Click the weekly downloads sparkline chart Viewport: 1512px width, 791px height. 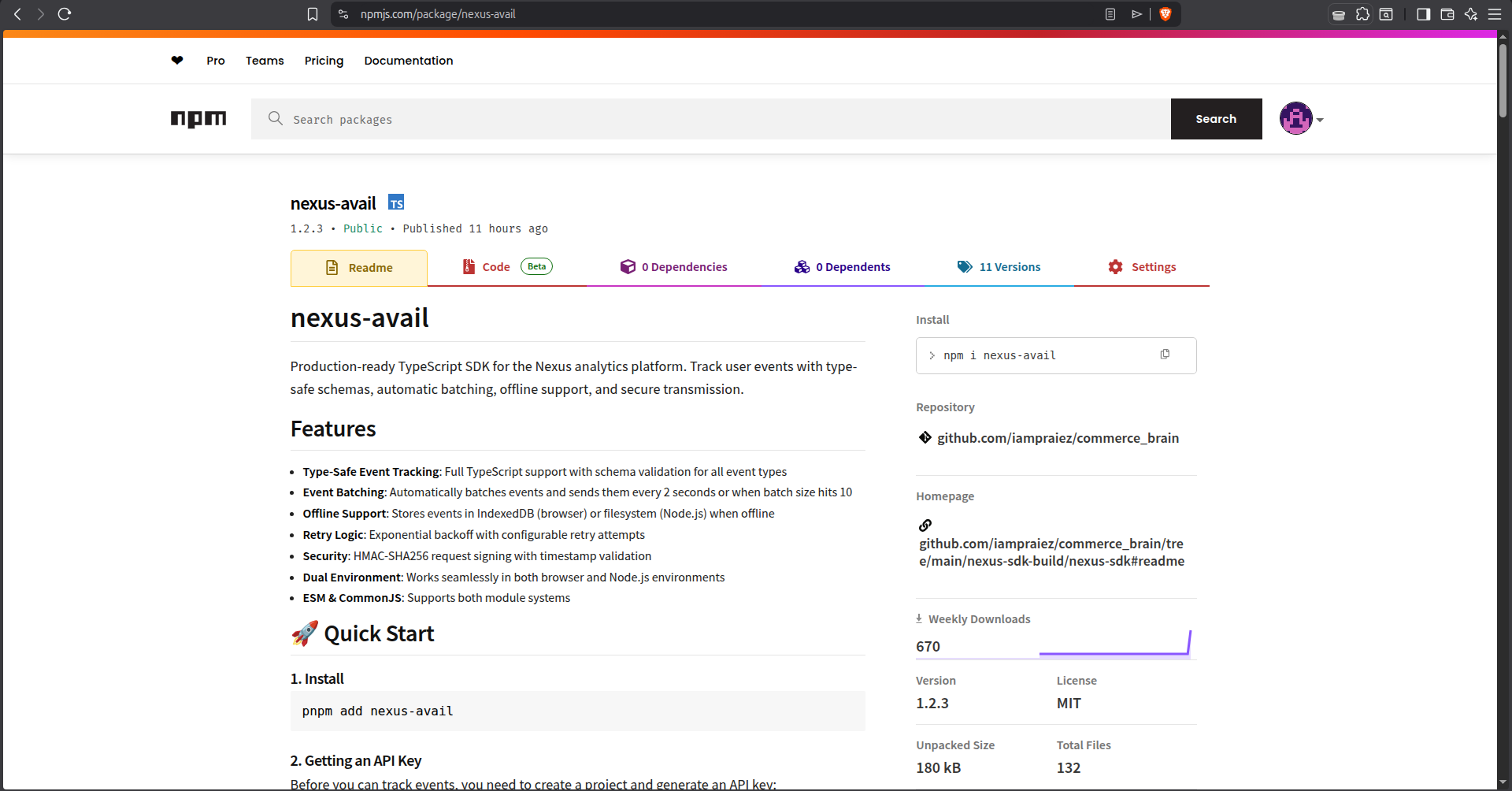pos(1114,643)
